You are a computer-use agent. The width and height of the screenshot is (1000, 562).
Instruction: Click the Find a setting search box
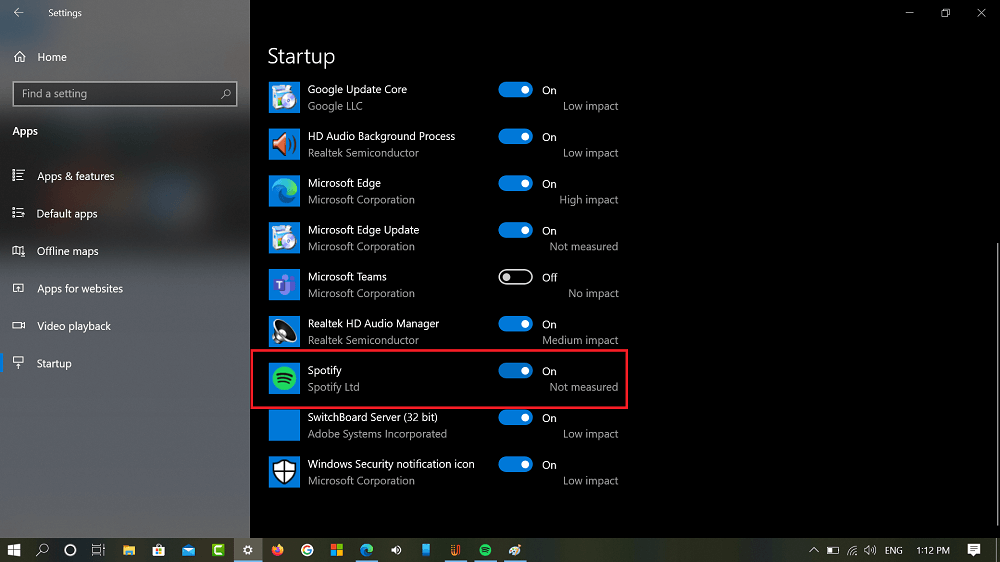pos(125,94)
